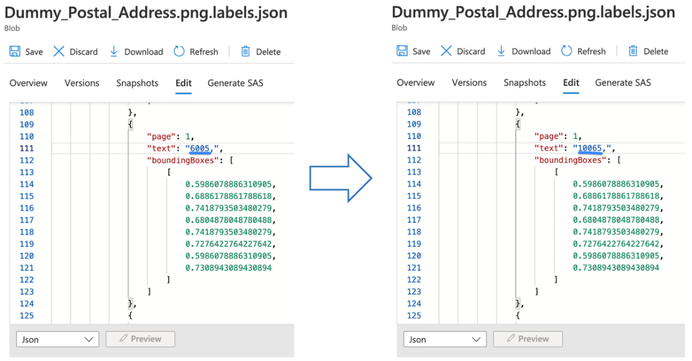Click the Save icon in right panel
Image resolution: width=692 pixels, height=361 pixels.
click(x=402, y=51)
